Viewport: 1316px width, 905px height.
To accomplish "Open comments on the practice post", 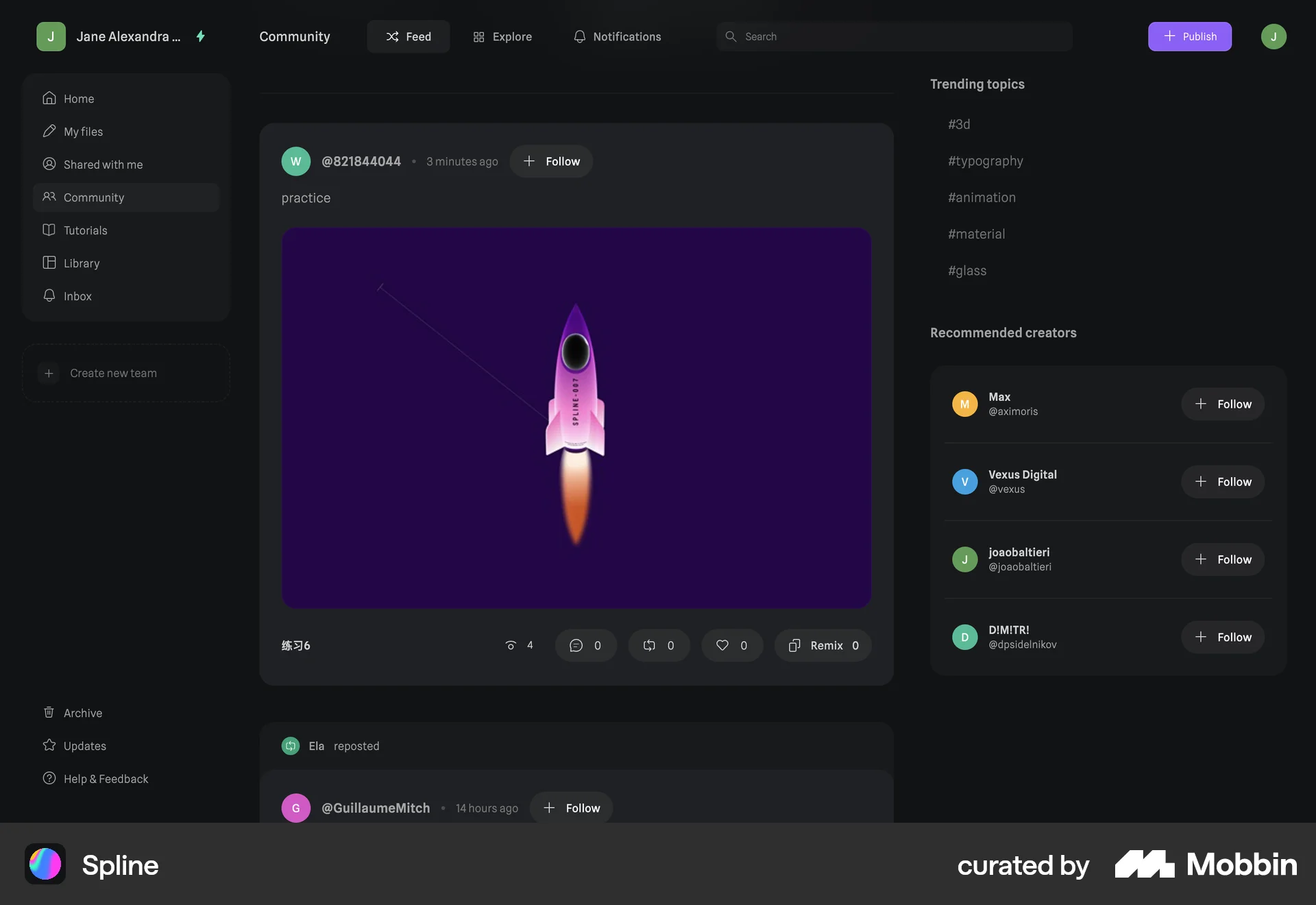I will [x=585, y=645].
